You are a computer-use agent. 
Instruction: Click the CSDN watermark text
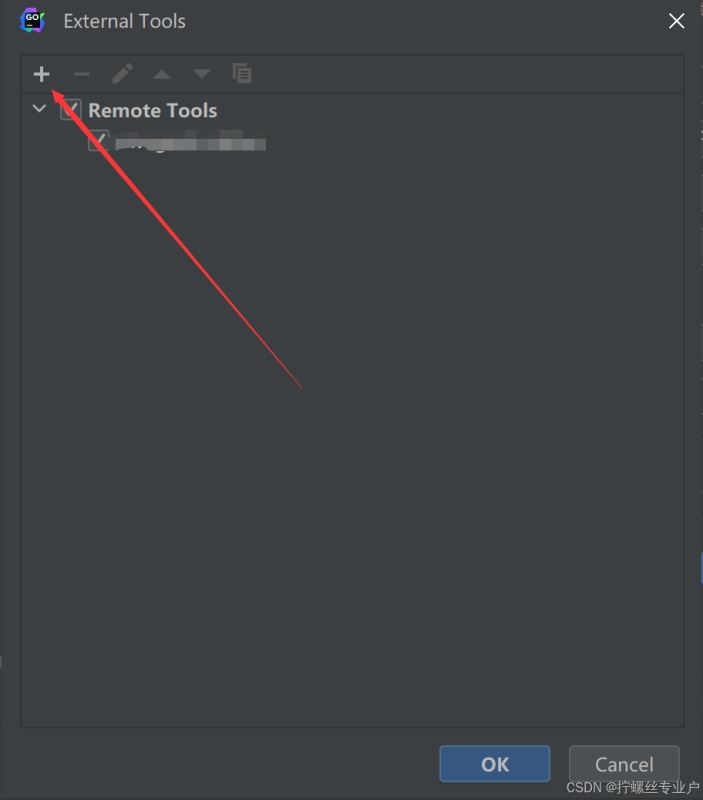633,787
